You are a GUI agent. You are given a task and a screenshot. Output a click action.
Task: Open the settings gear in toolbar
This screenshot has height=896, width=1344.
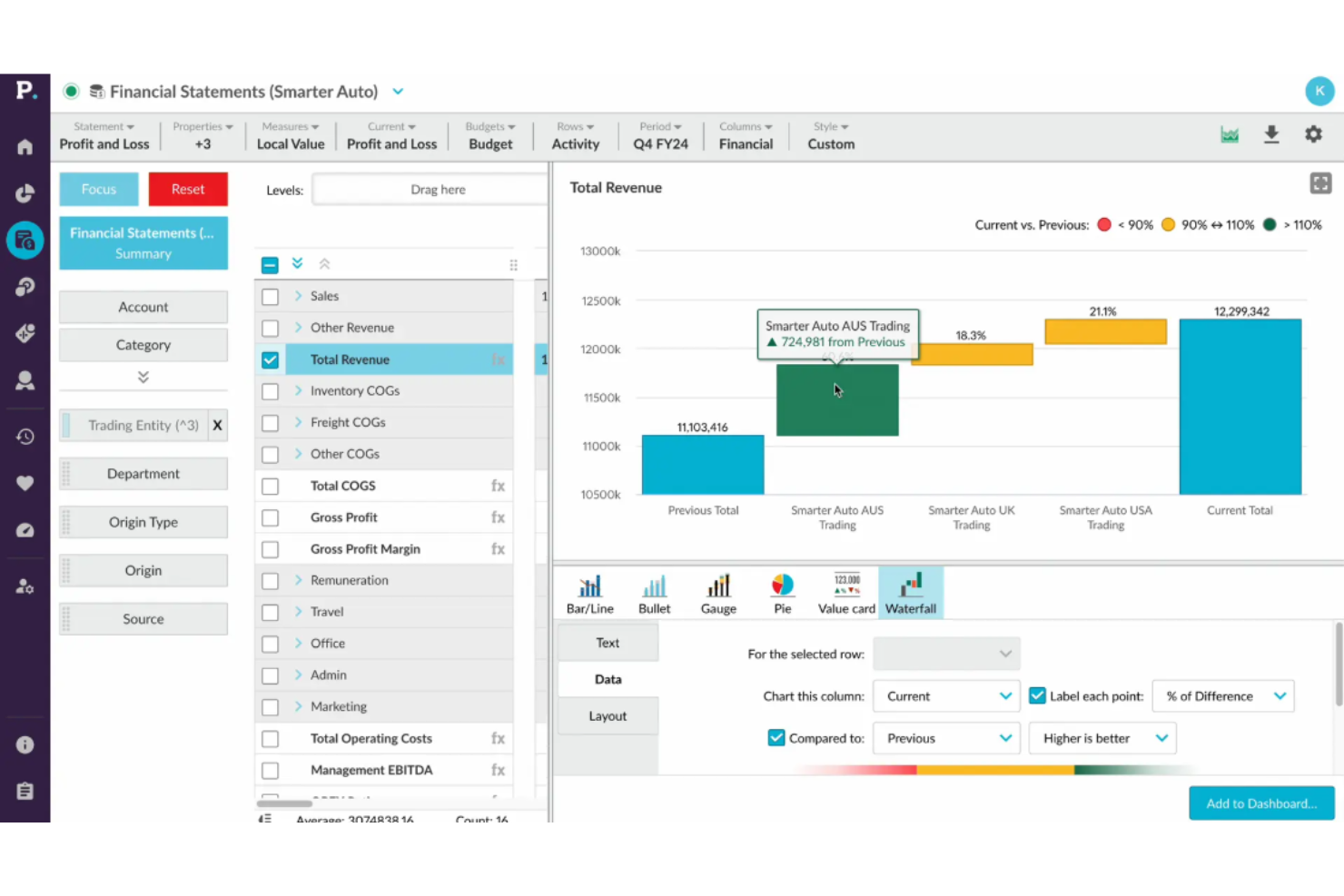[1313, 134]
